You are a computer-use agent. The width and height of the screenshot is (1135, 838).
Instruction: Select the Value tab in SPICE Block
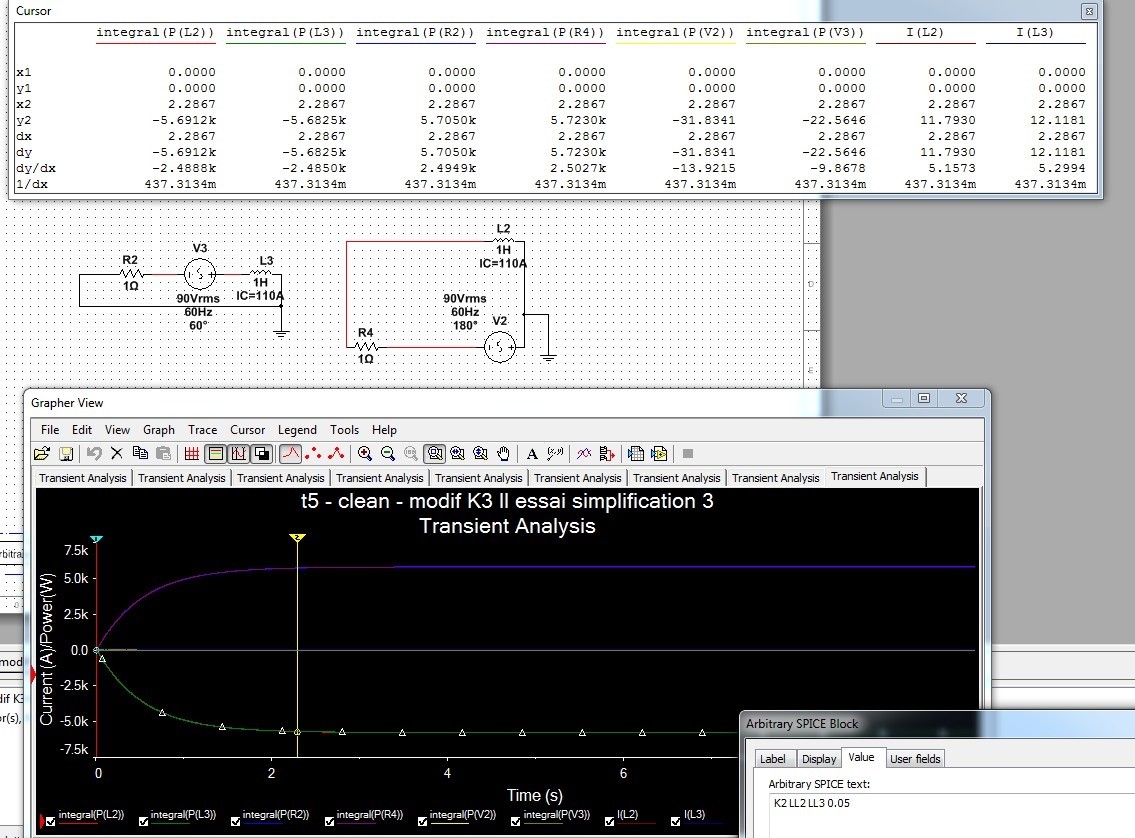[861, 757]
